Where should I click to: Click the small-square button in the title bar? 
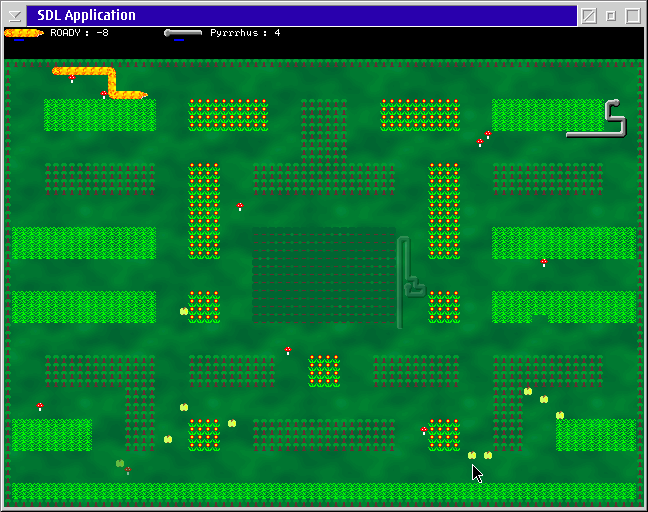[611, 16]
